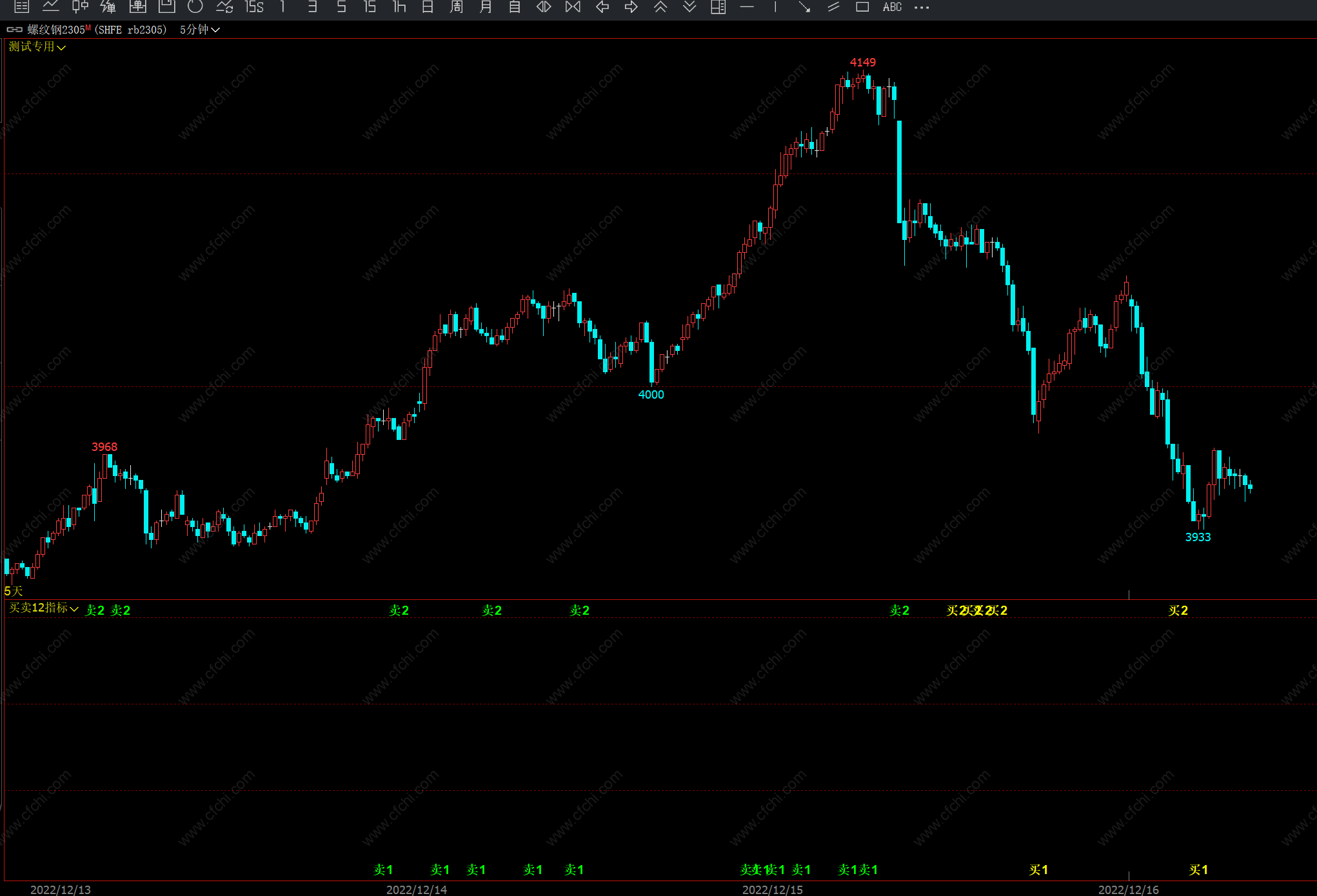Open the 买卖12指标 indicator dropdown
1317x896 pixels.
point(43,608)
